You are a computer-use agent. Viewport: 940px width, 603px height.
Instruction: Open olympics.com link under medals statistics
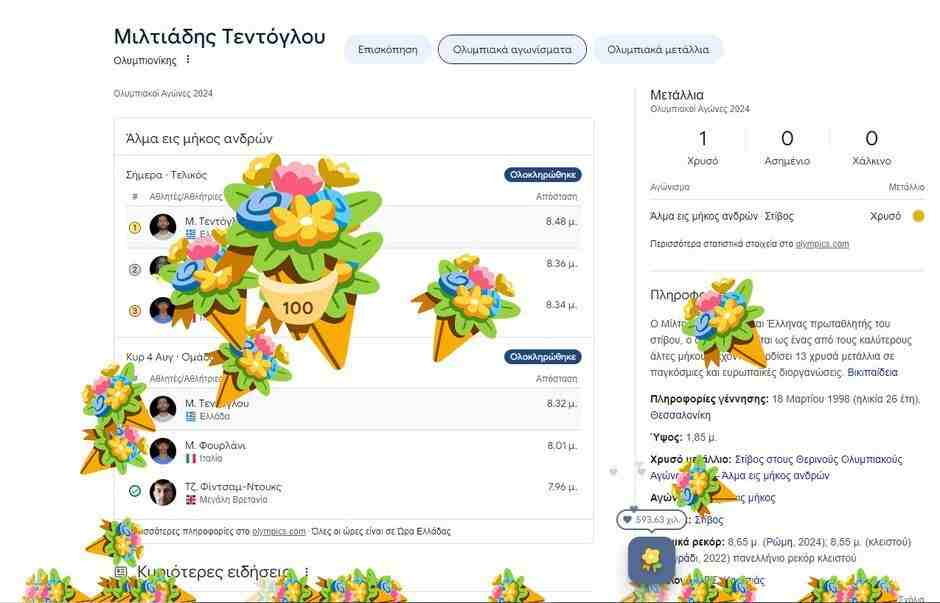coord(822,244)
